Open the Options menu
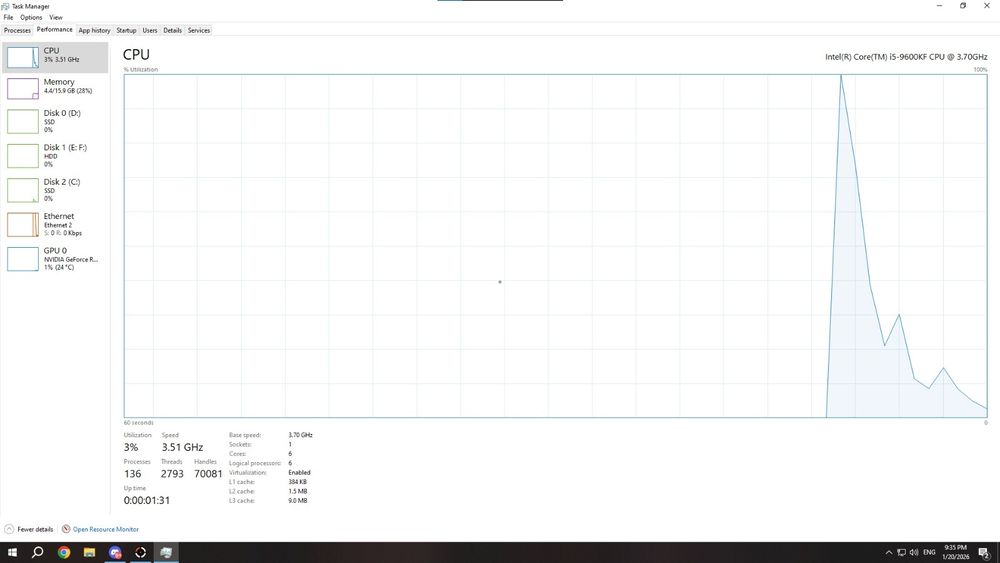This screenshot has width=1000, height=563. click(31, 18)
